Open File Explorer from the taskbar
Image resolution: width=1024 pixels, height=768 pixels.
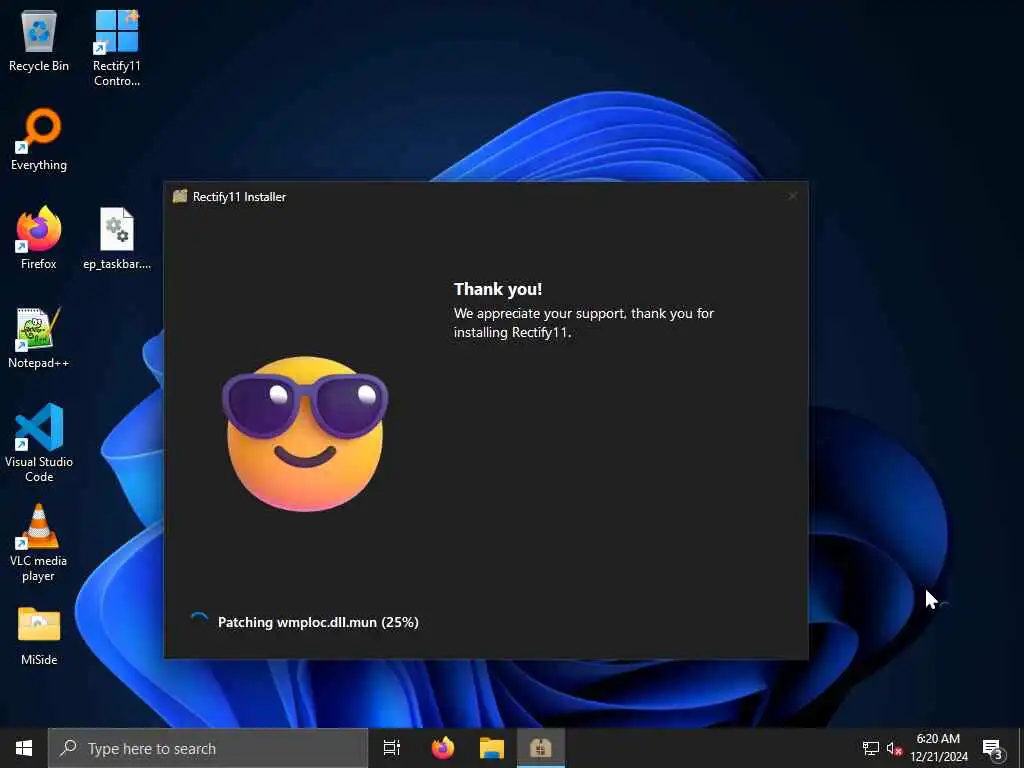tap(492, 748)
